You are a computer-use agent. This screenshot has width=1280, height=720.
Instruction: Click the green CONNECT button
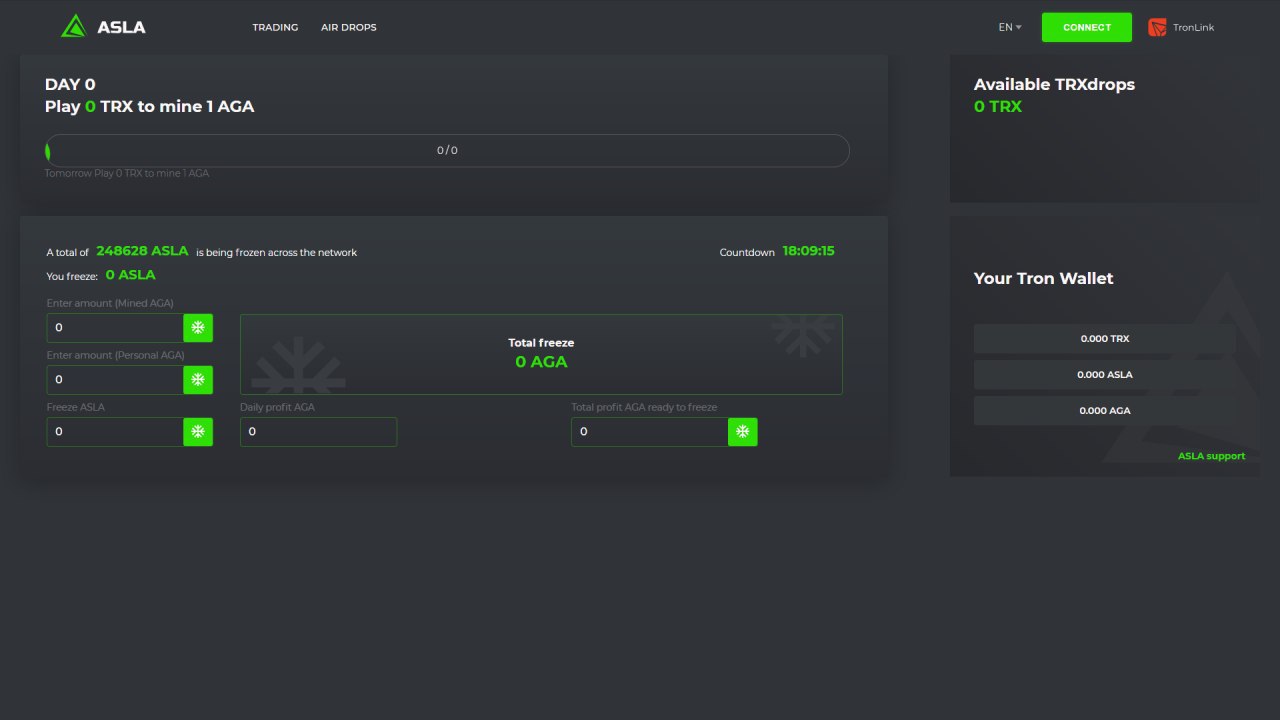pyautogui.click(x=1087, y=27)
